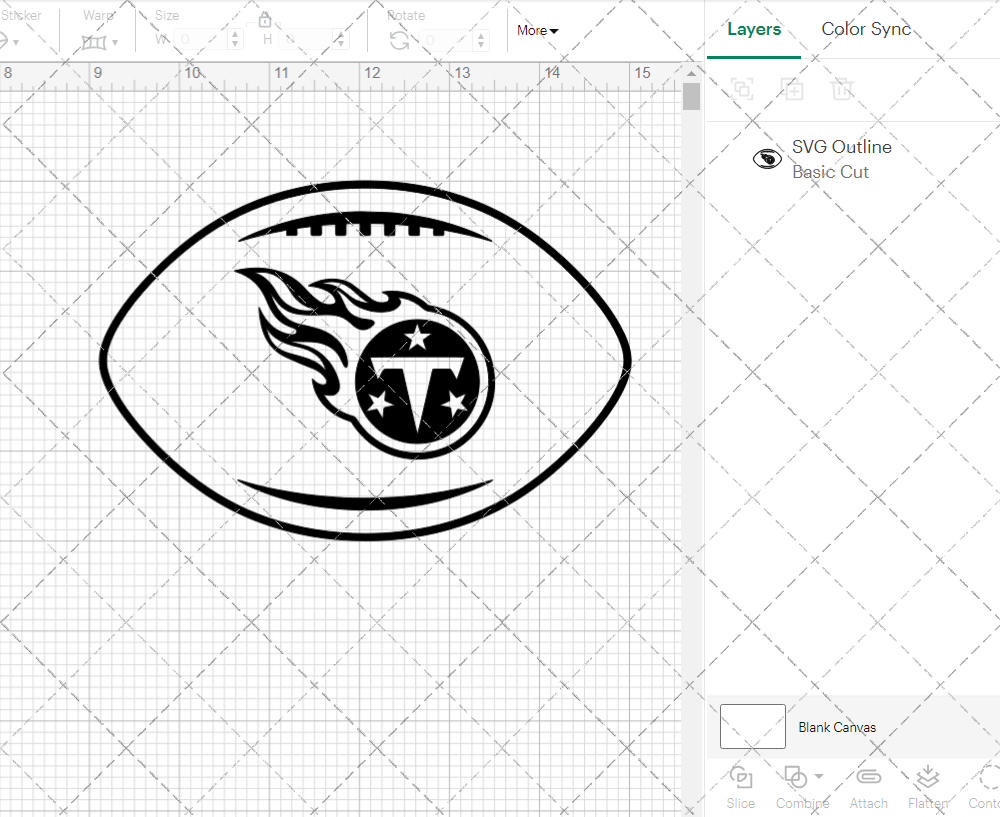The image size is (1000, 817).
Task: Hide the SVG Outline layer with the eye toggle
Action: tap(766, 157)
